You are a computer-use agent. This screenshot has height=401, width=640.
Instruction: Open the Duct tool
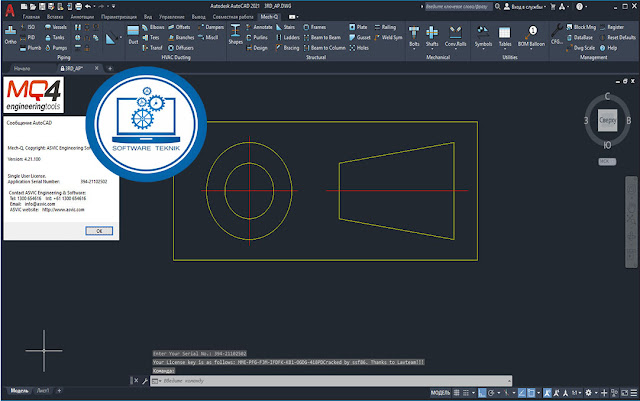coord(133,34)
